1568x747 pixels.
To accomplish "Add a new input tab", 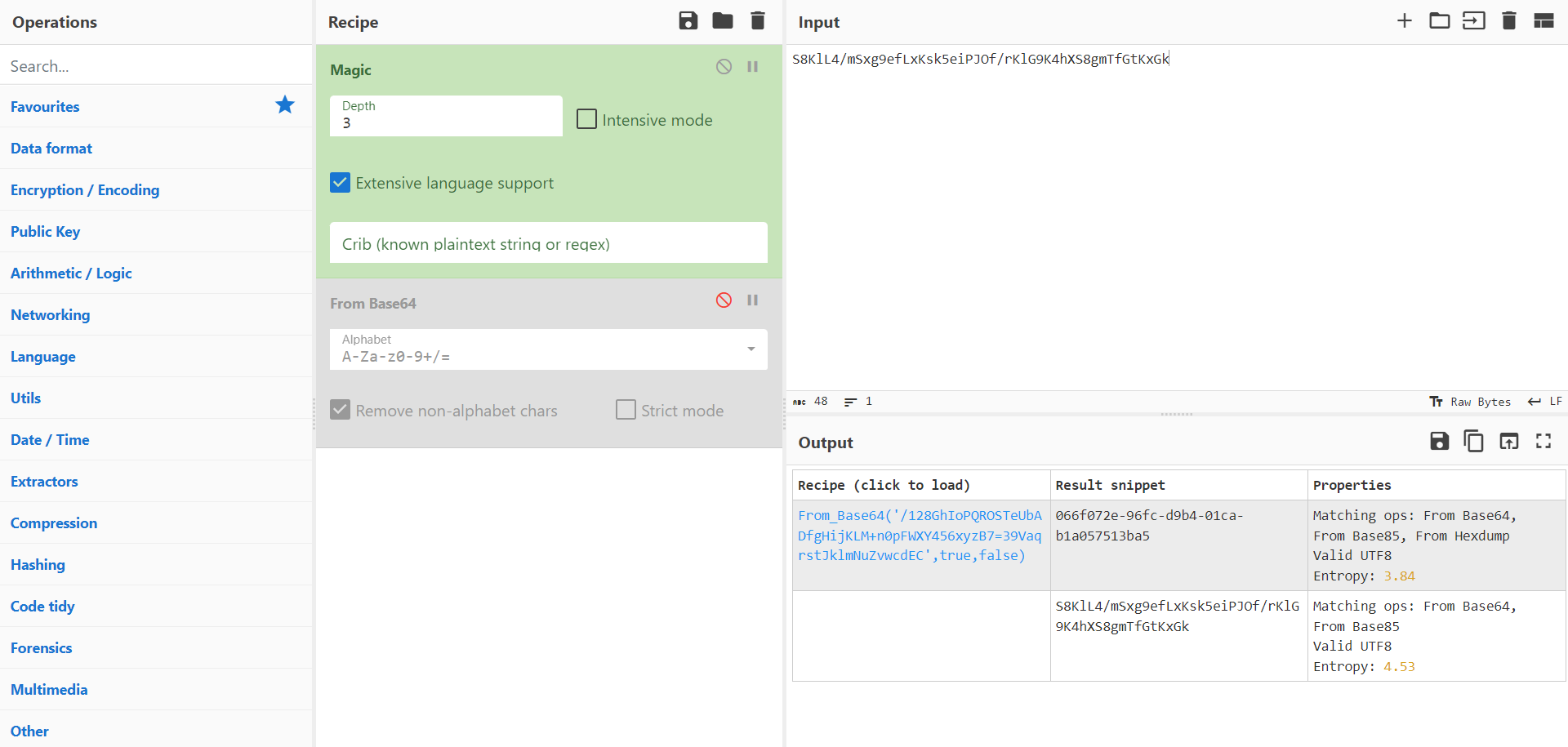I will [x=1404, y=21].
